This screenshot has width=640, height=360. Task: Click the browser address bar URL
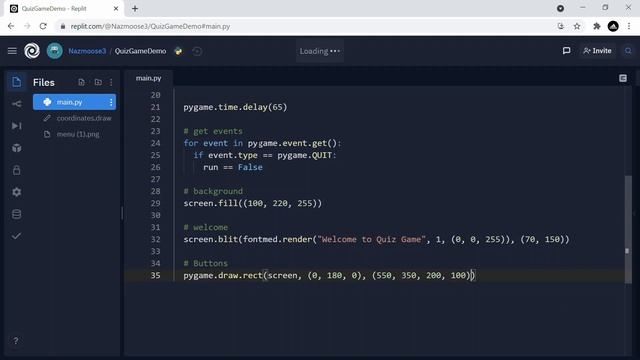point(150,26)
